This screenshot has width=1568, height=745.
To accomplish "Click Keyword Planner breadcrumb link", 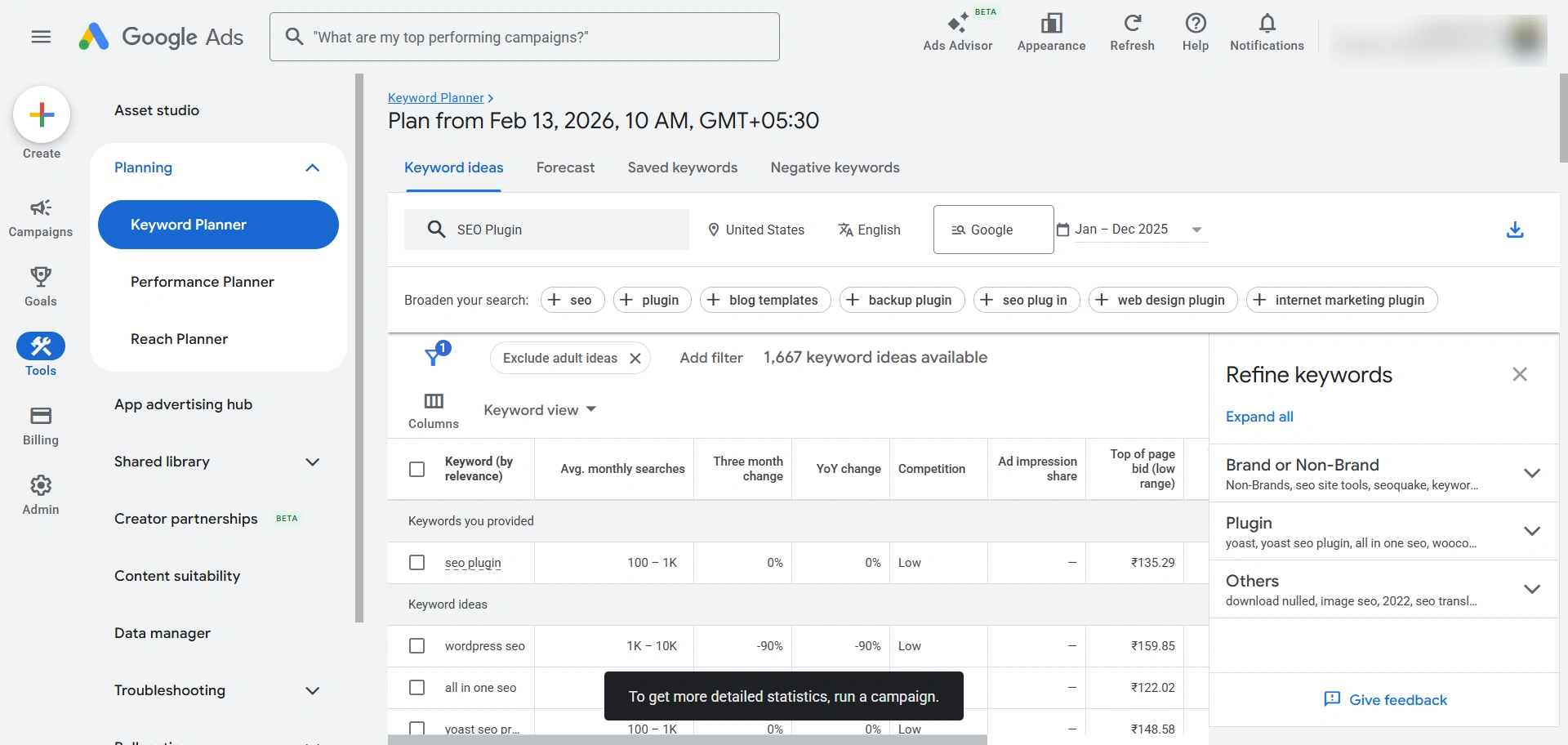I will 436,98.
